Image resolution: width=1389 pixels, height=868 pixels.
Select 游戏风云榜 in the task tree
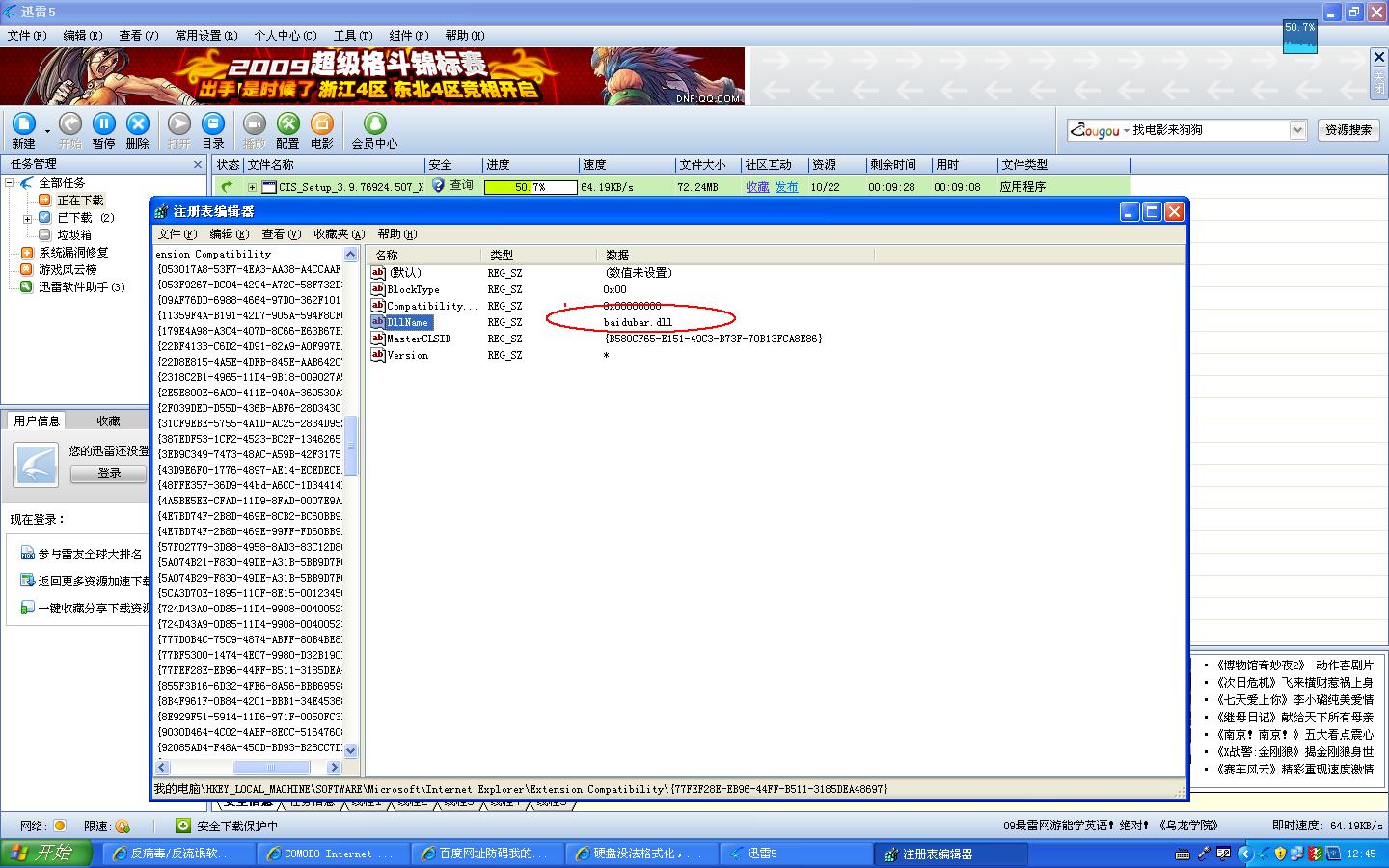pyautogui.click(x=68, y=270)
